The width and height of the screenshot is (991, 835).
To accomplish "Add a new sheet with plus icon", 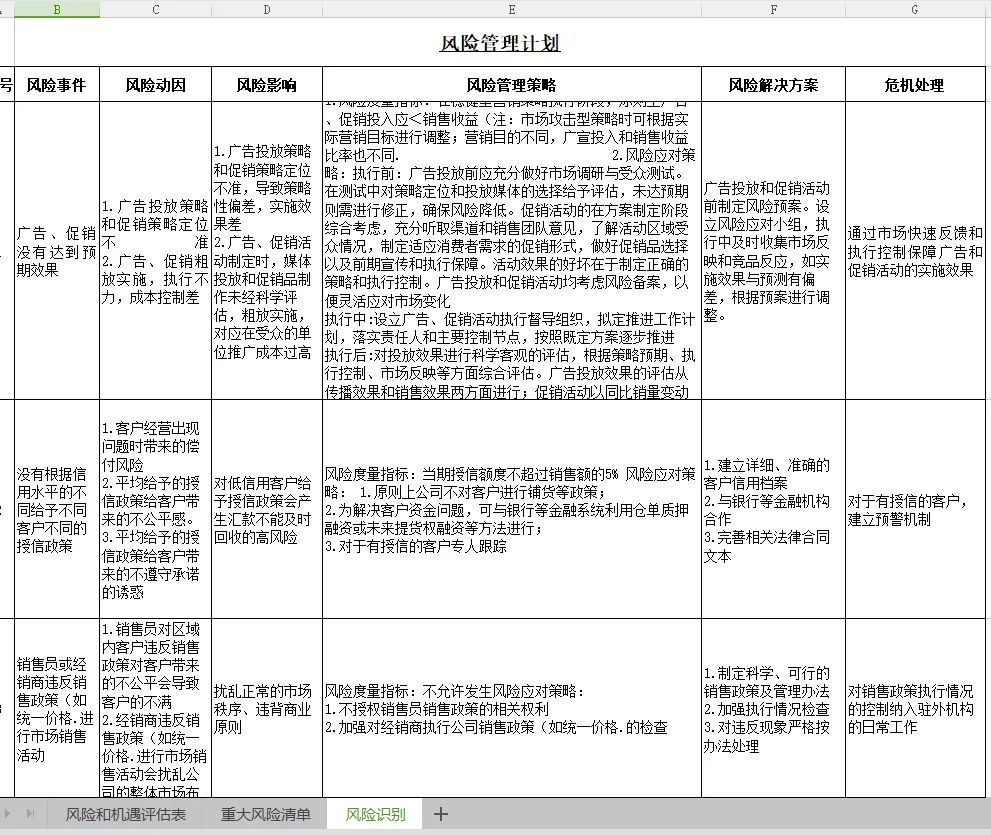I will click(x=441, y=814).
